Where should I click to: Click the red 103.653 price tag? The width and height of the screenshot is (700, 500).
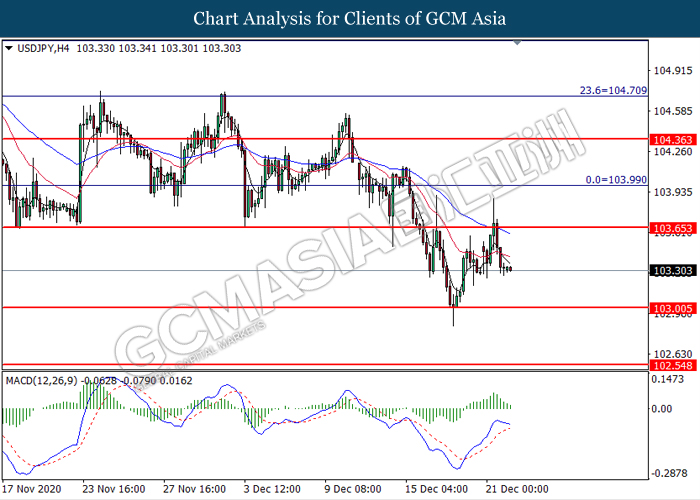673,229
